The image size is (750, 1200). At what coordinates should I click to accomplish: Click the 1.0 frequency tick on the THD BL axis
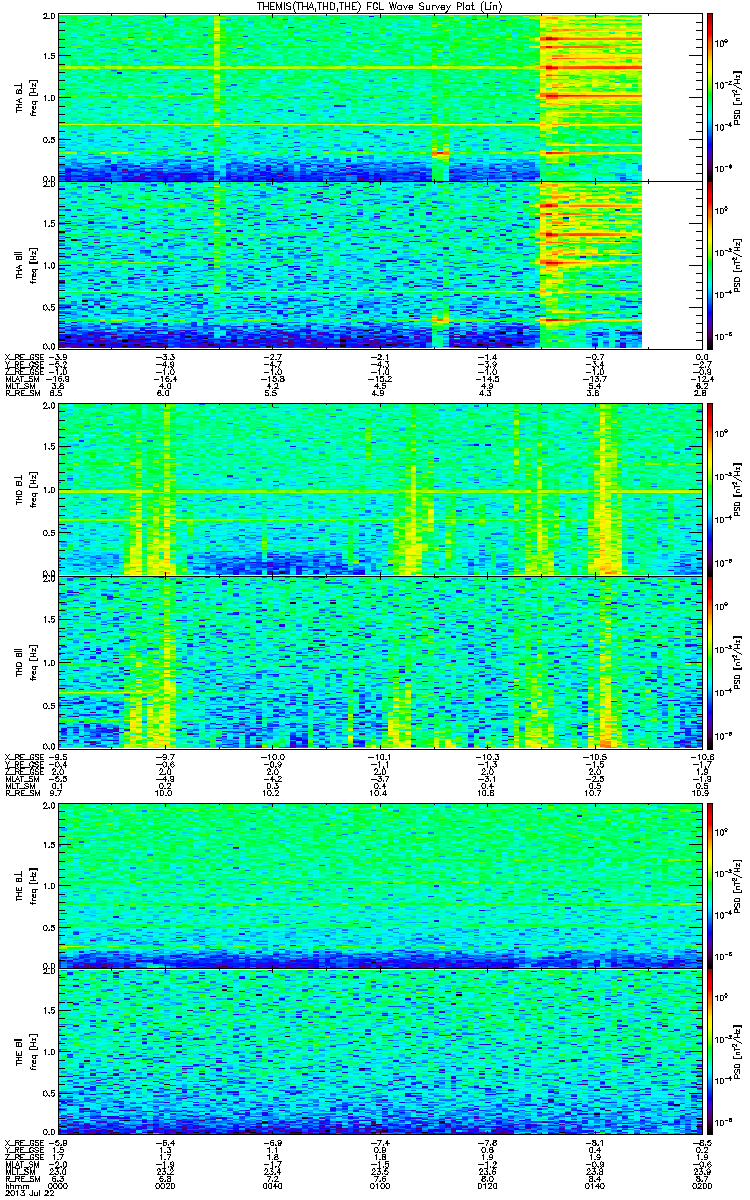click(48, 489)
